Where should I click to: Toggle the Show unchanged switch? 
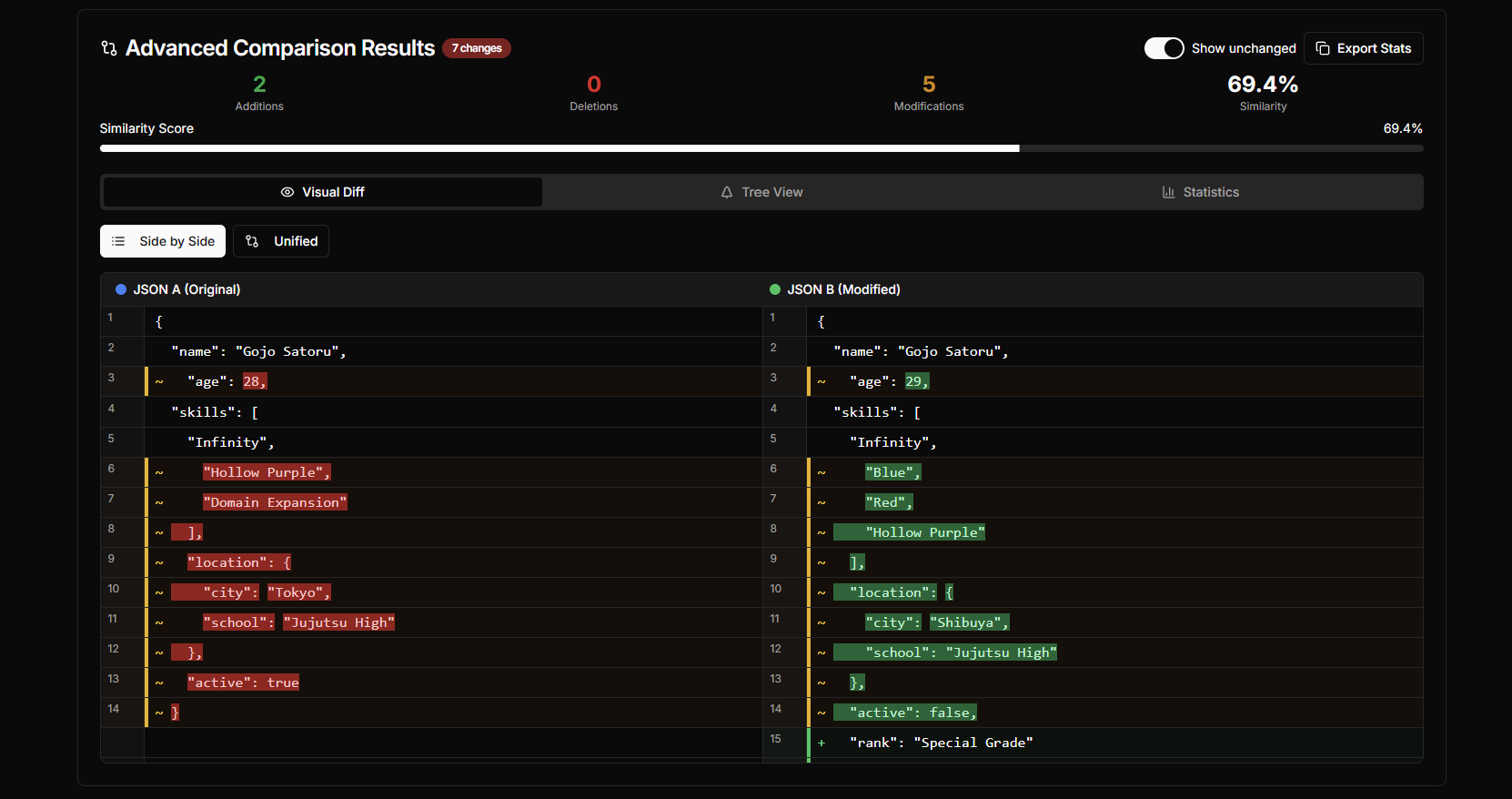[1164, 48]
